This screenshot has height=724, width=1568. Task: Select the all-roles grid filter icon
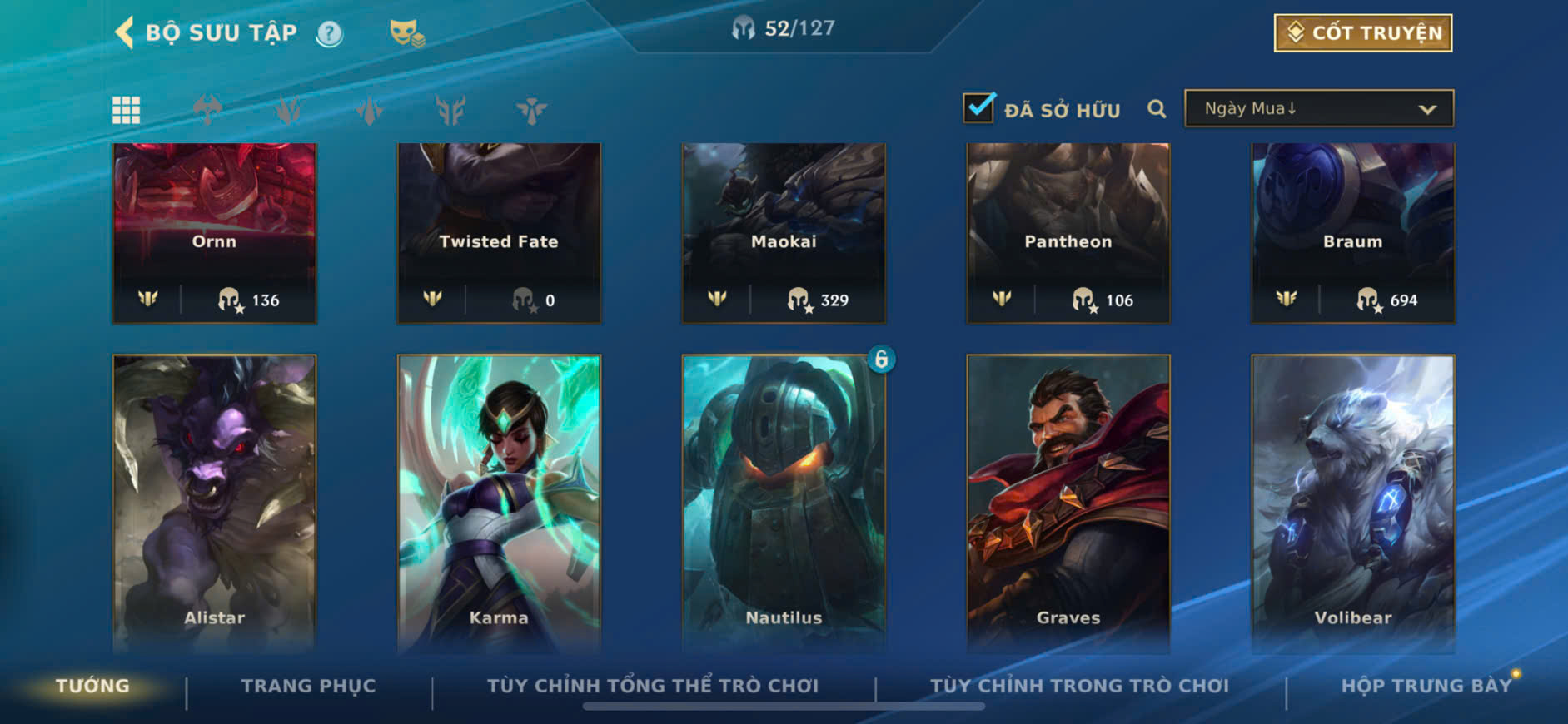click(126, 109)
